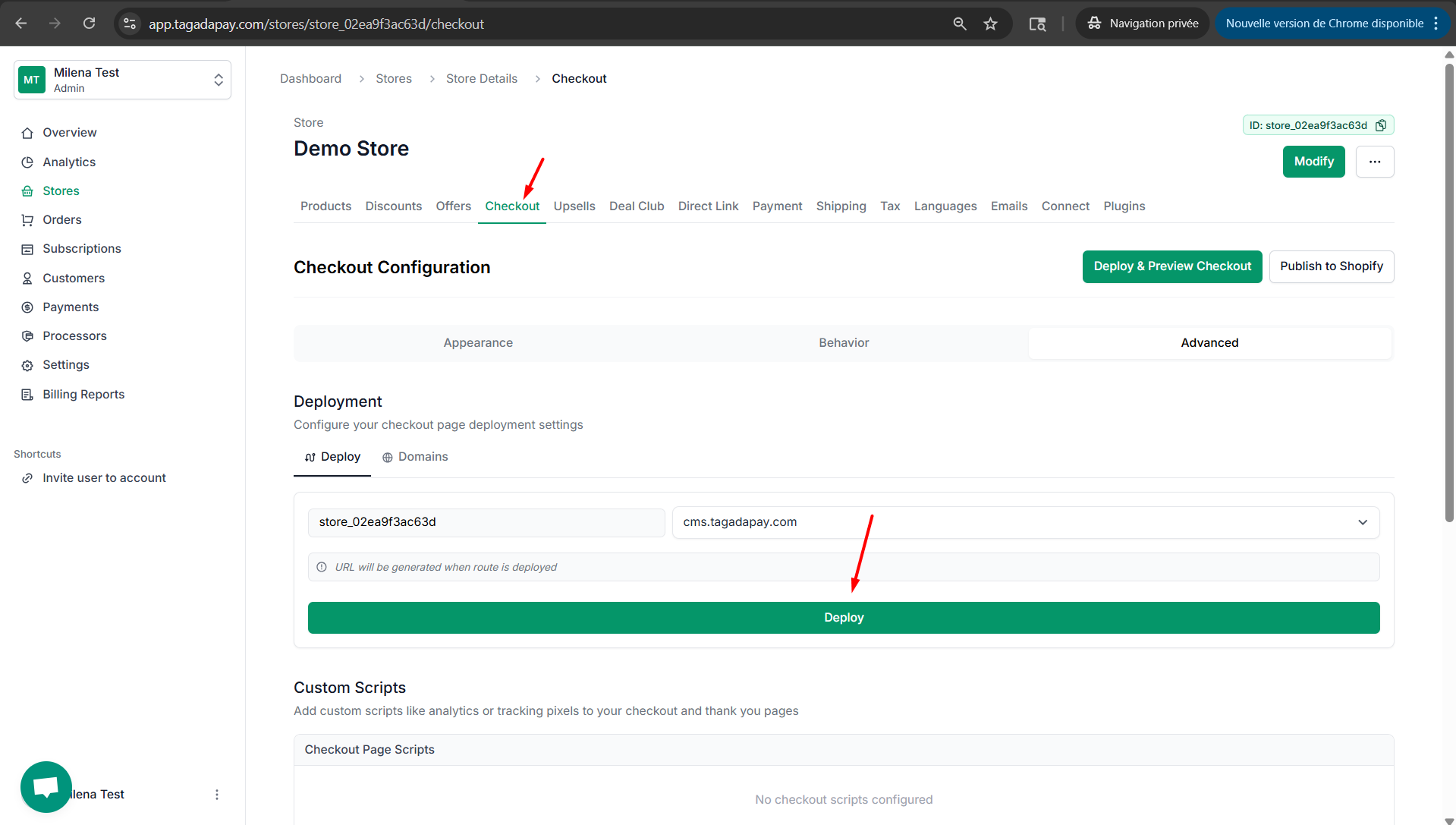Click the Orders cart icon
Screen dimensions: 1456x825
pyautogui.click(x=27, y=220)
